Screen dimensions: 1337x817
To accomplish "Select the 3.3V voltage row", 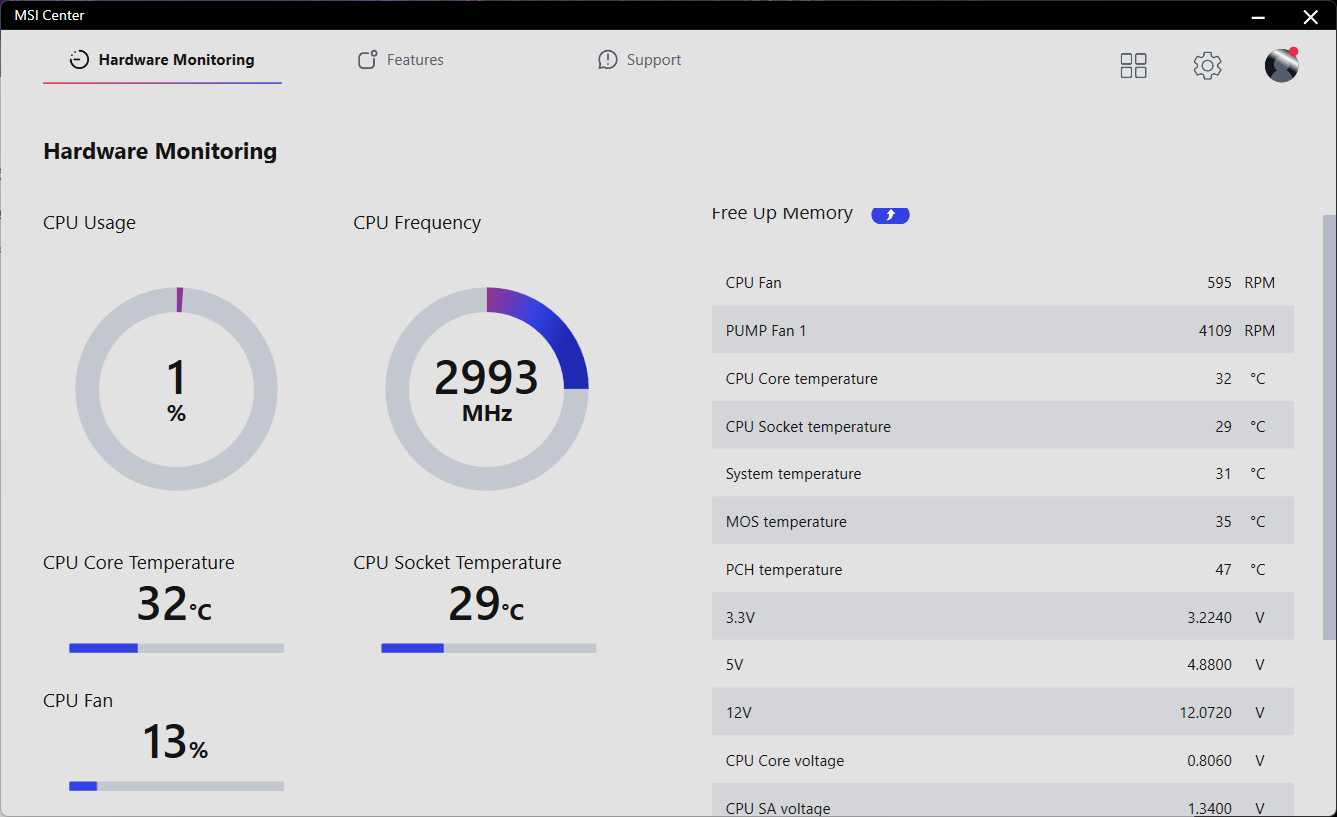I will (x=1003, y=617).
